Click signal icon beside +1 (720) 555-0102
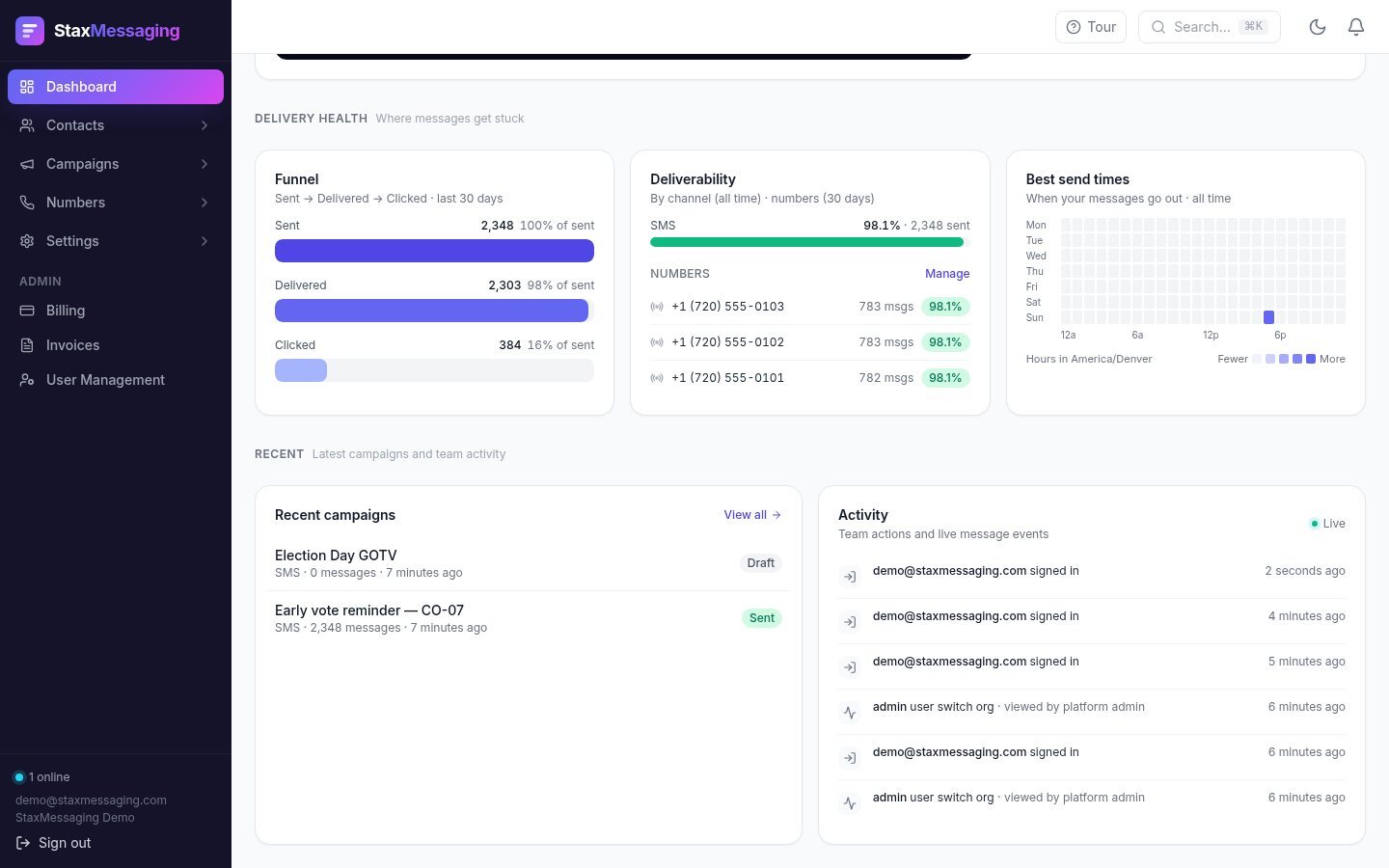The width and height of the screenshot is (1389, 868). pyautogui.click(x=657, y=342)
